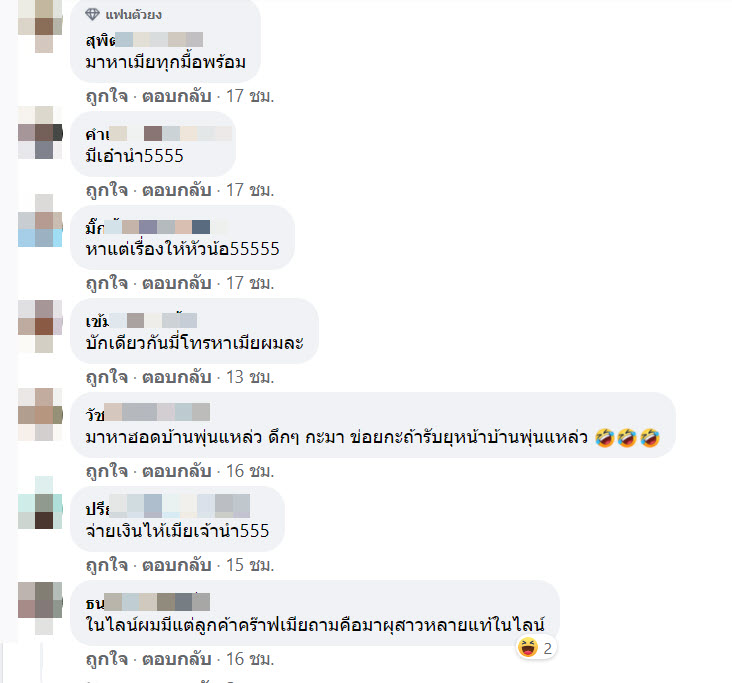Reply to the last comment about ลูกค้า in ไลน์
The width and height of the screenshot is (732, 683).
pos(177,659)
